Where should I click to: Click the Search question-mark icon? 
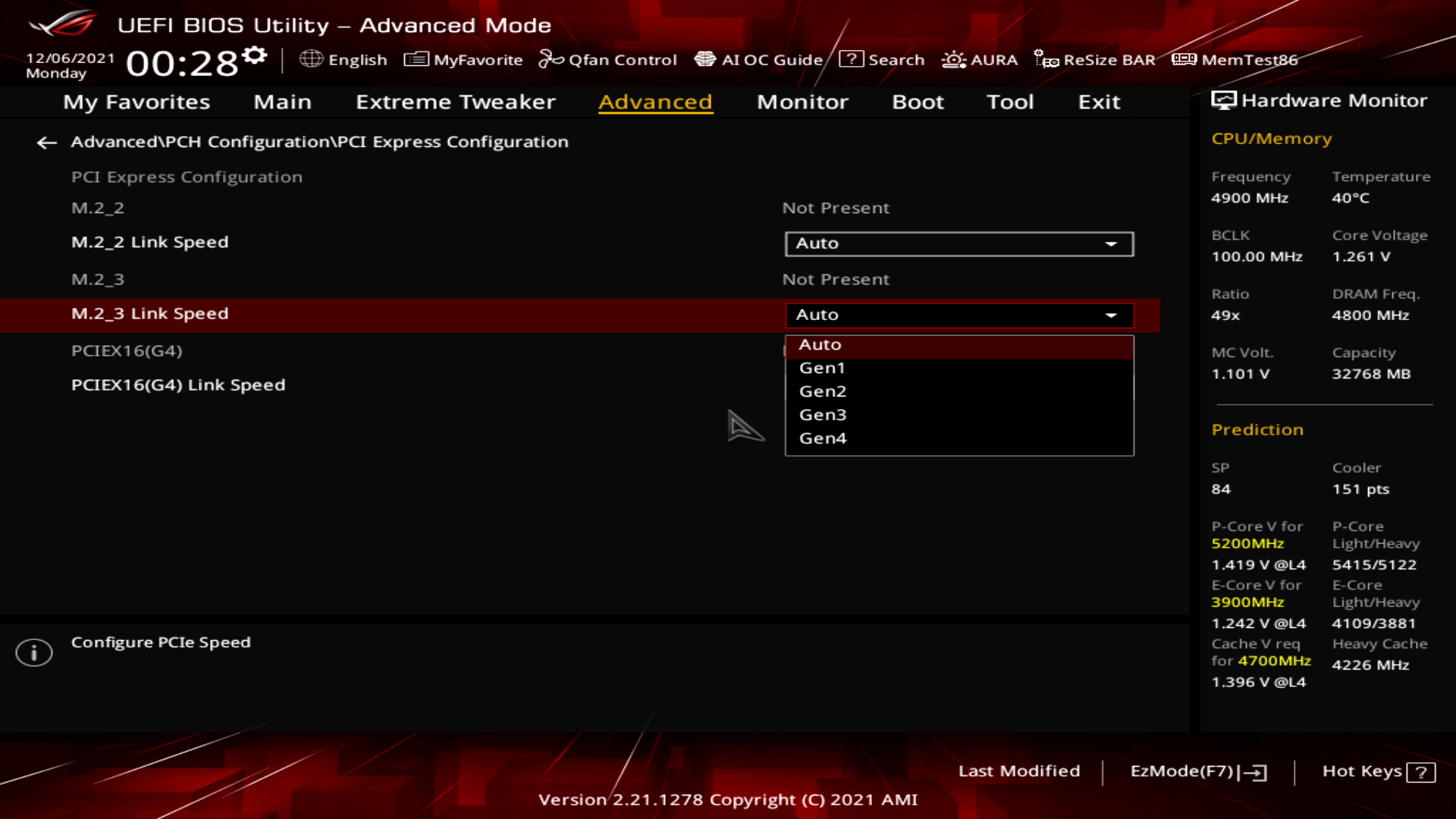tap(851, 59)
